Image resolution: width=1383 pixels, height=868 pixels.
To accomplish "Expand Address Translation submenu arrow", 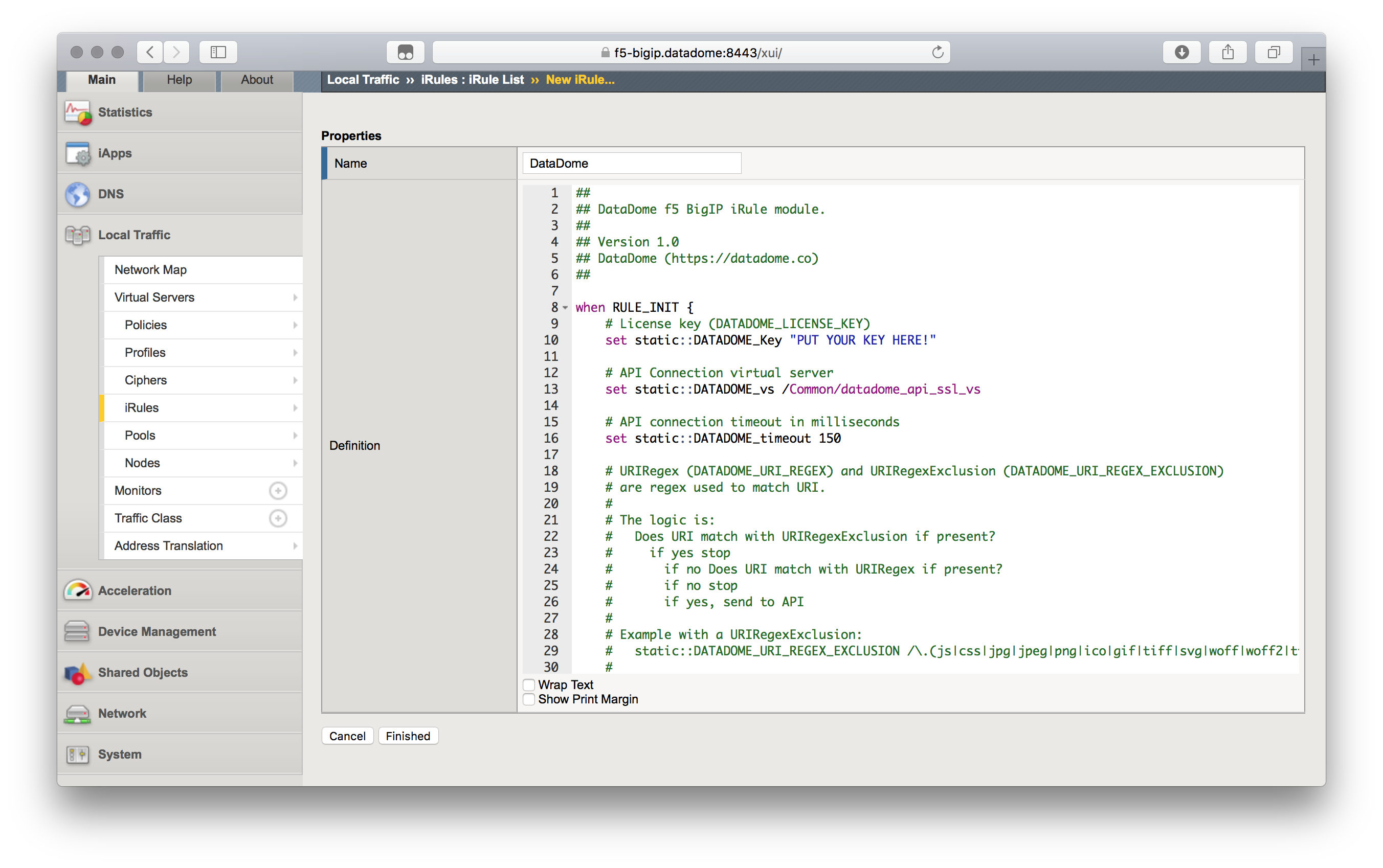I will pyautogui.click(x=295, y=546).
